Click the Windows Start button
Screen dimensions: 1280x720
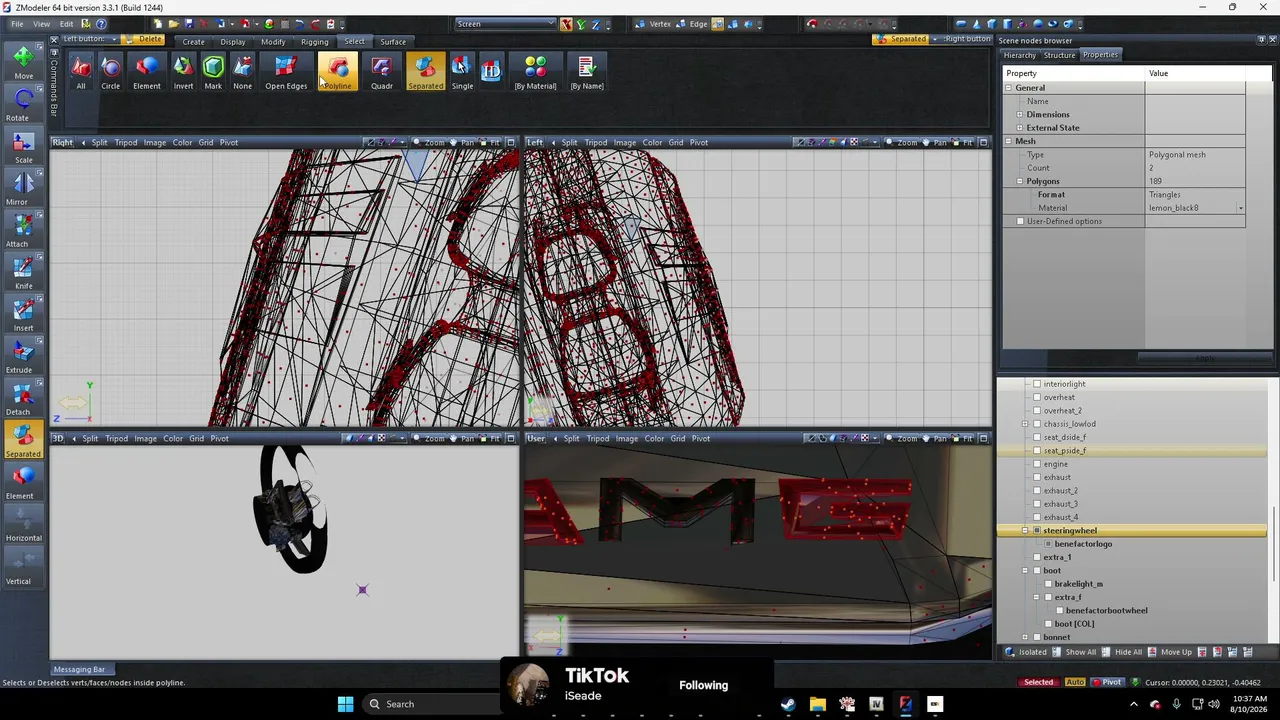pos(345,704)
